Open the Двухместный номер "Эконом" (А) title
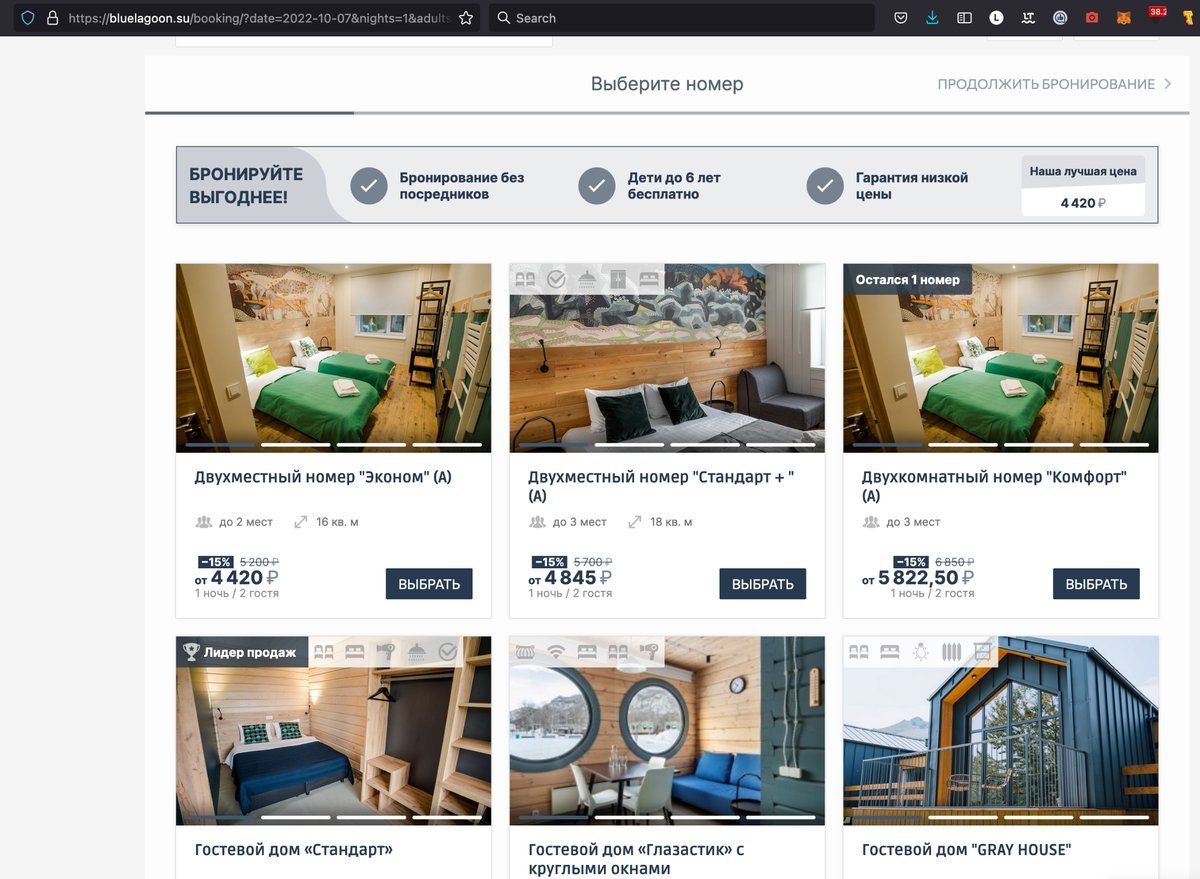 click(323, 477)
